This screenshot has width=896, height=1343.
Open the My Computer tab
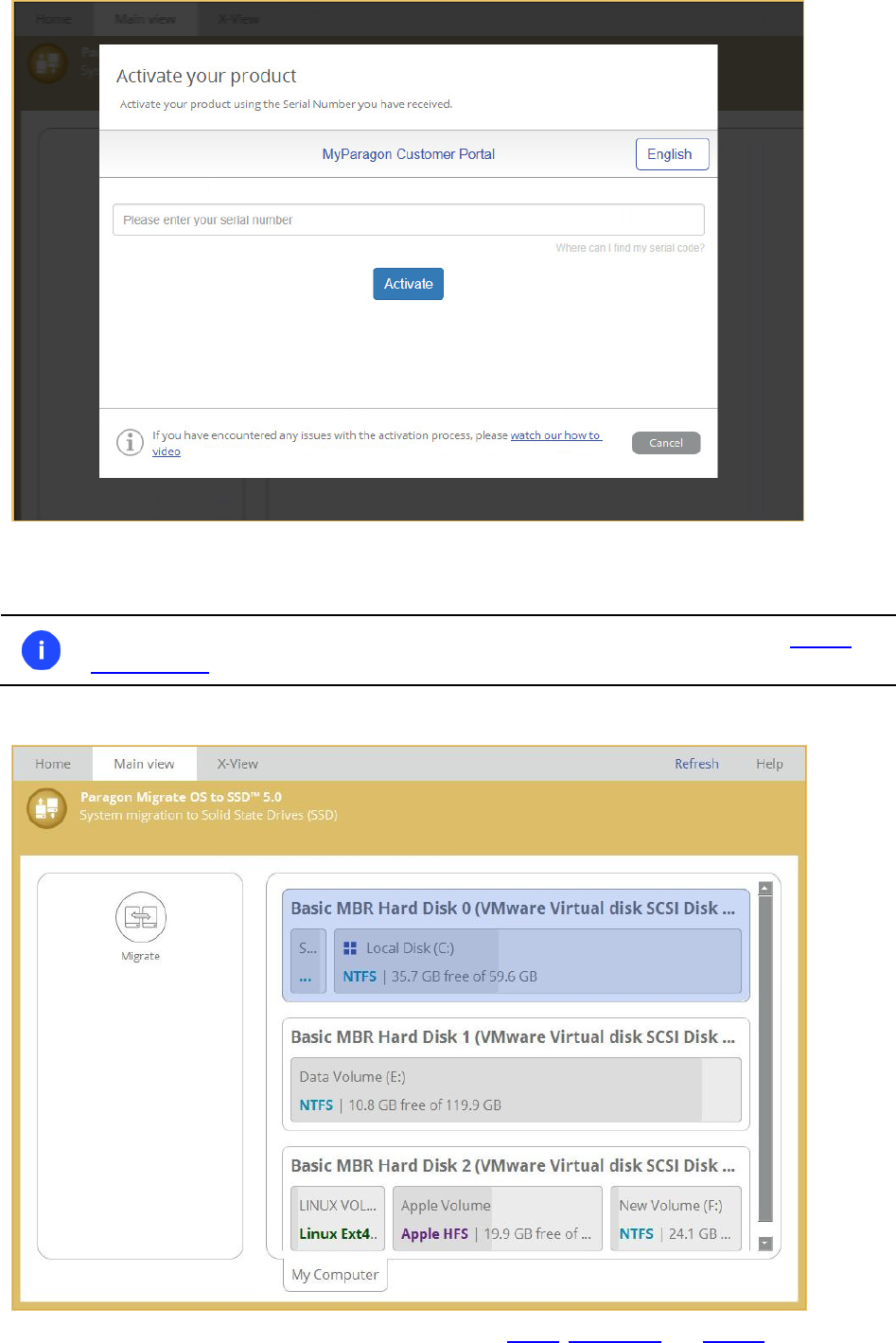[x=335, y=1275]
